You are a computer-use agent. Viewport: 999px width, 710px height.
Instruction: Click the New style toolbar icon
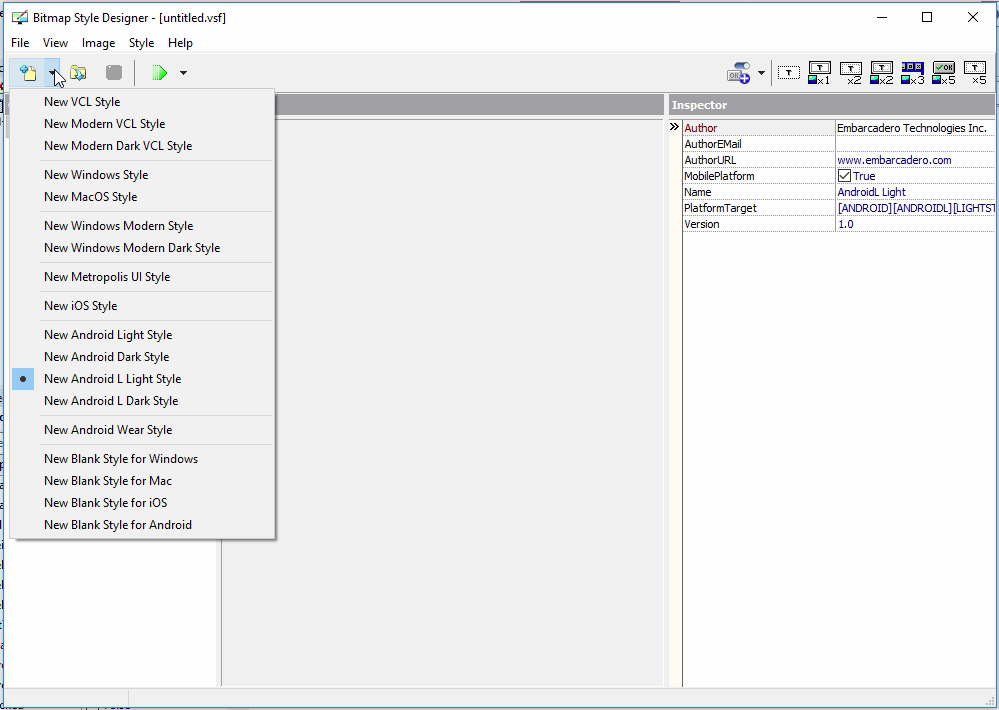[x=27, y=73]
